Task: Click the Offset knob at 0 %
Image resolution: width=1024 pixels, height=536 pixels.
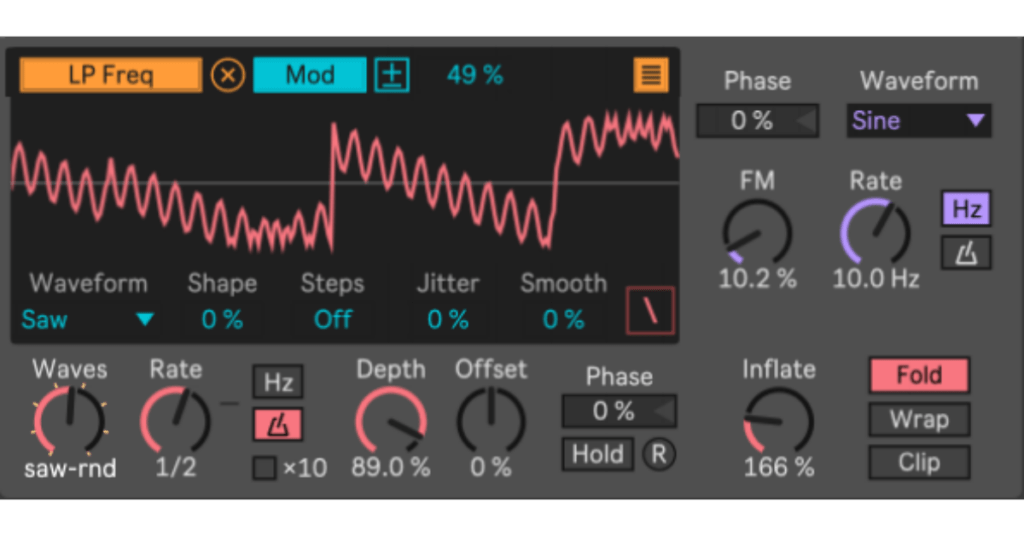Action: pyautogui.click(x=490, y=419)
